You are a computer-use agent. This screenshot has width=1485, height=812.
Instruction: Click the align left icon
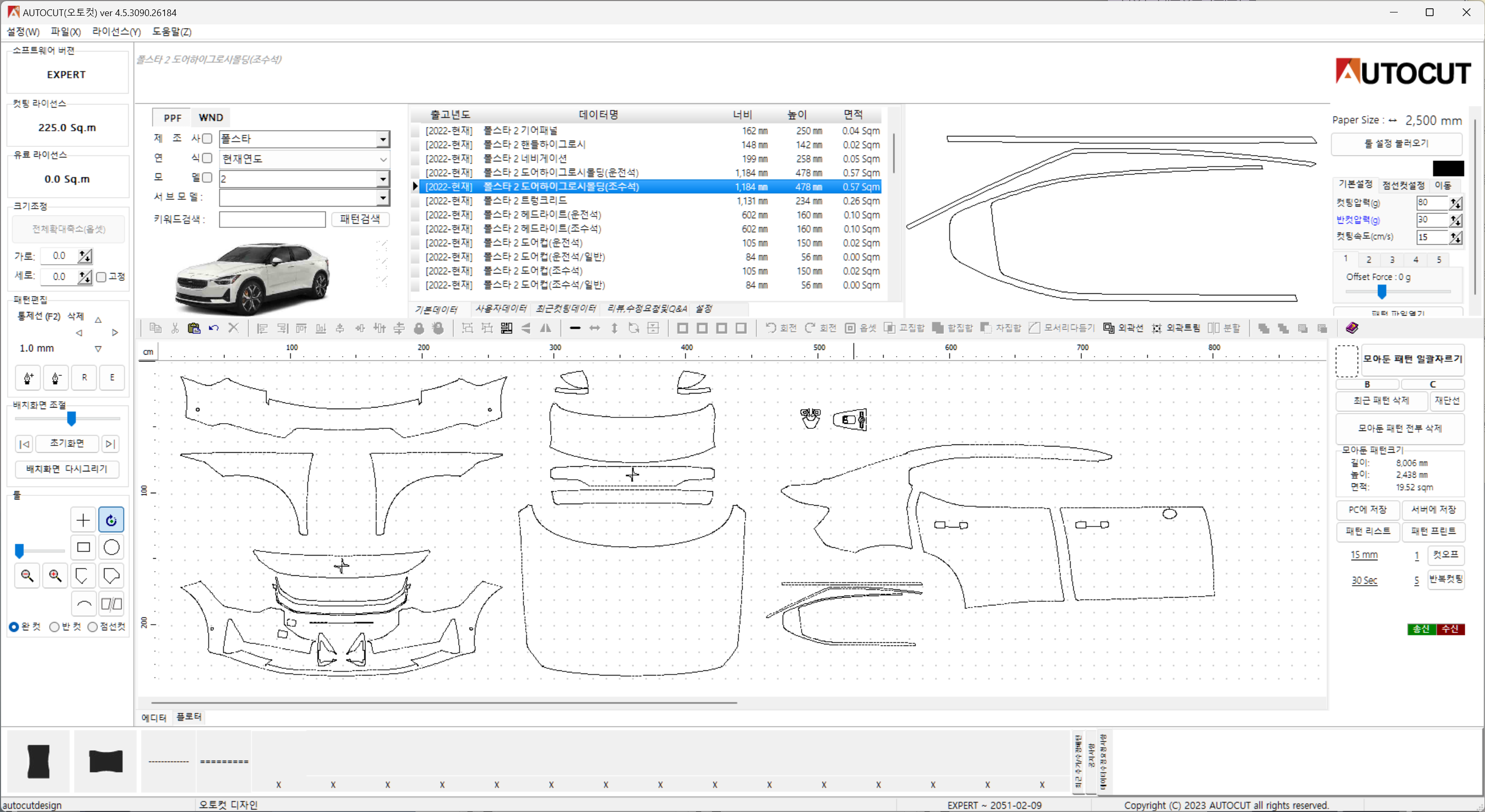[x=262, y=328]
